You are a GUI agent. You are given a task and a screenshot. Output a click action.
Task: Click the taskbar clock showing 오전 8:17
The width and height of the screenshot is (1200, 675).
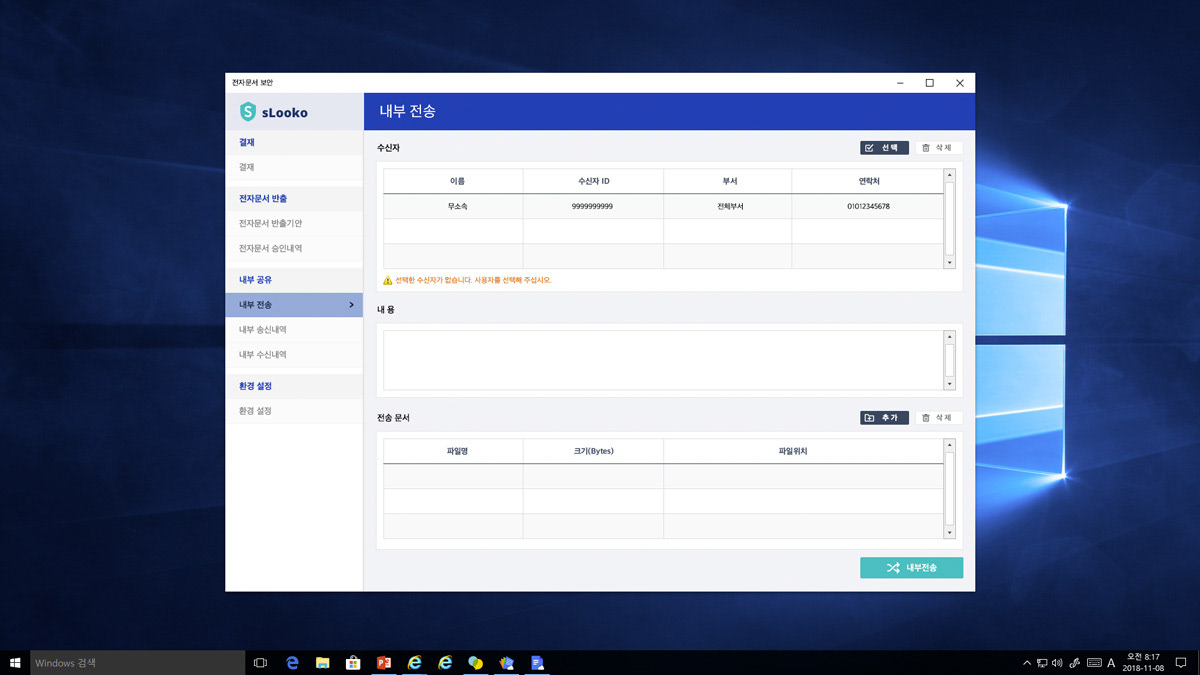click(1141, 663)
